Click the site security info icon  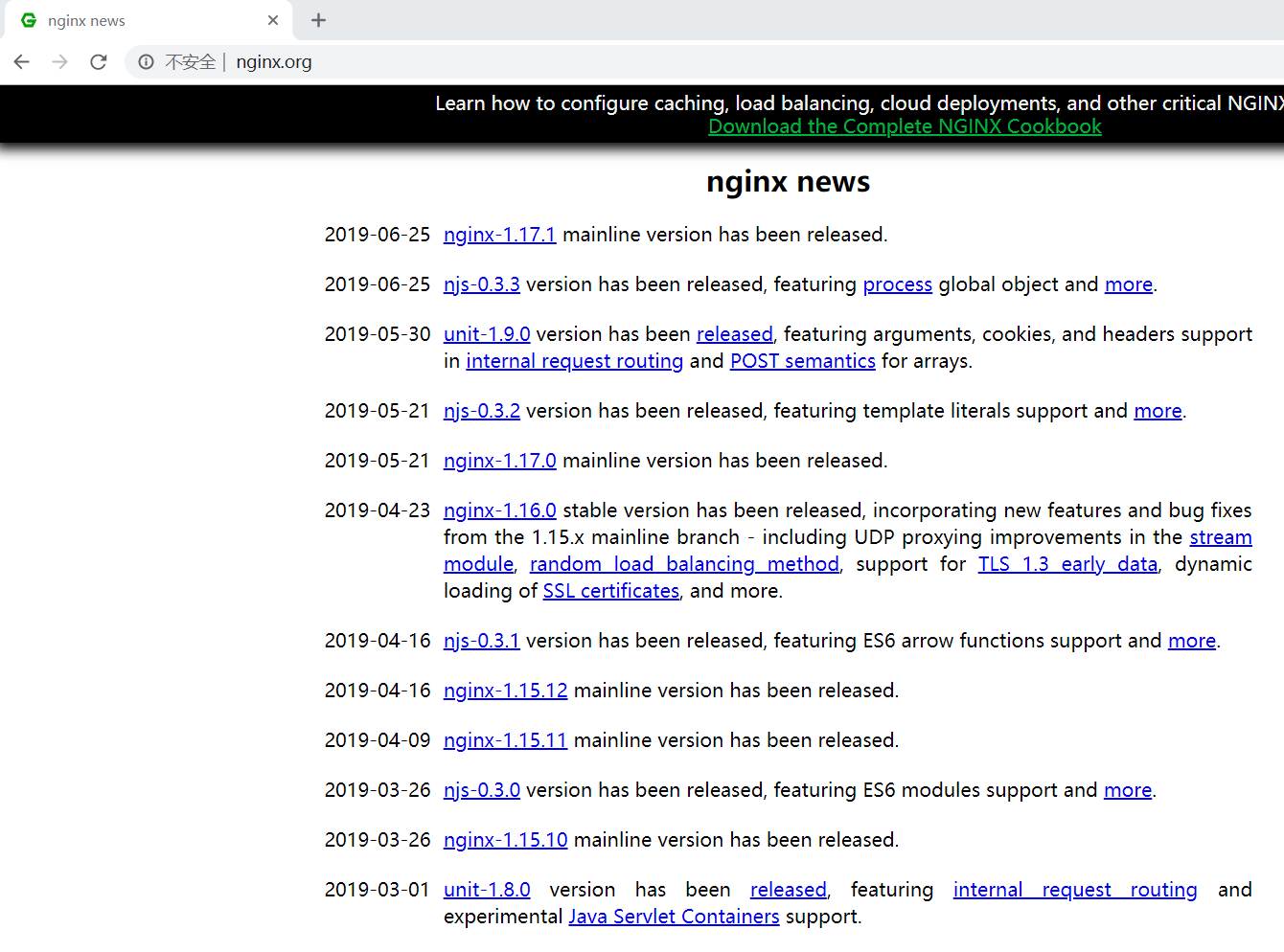pyautogui.click(x=146, y=62)
